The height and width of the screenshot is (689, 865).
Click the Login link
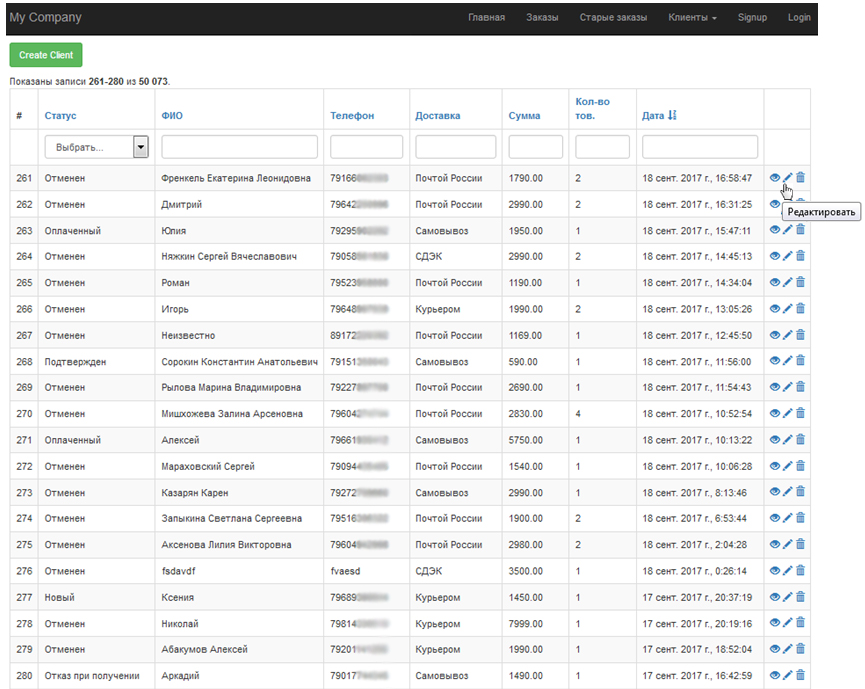pos(799,18)
